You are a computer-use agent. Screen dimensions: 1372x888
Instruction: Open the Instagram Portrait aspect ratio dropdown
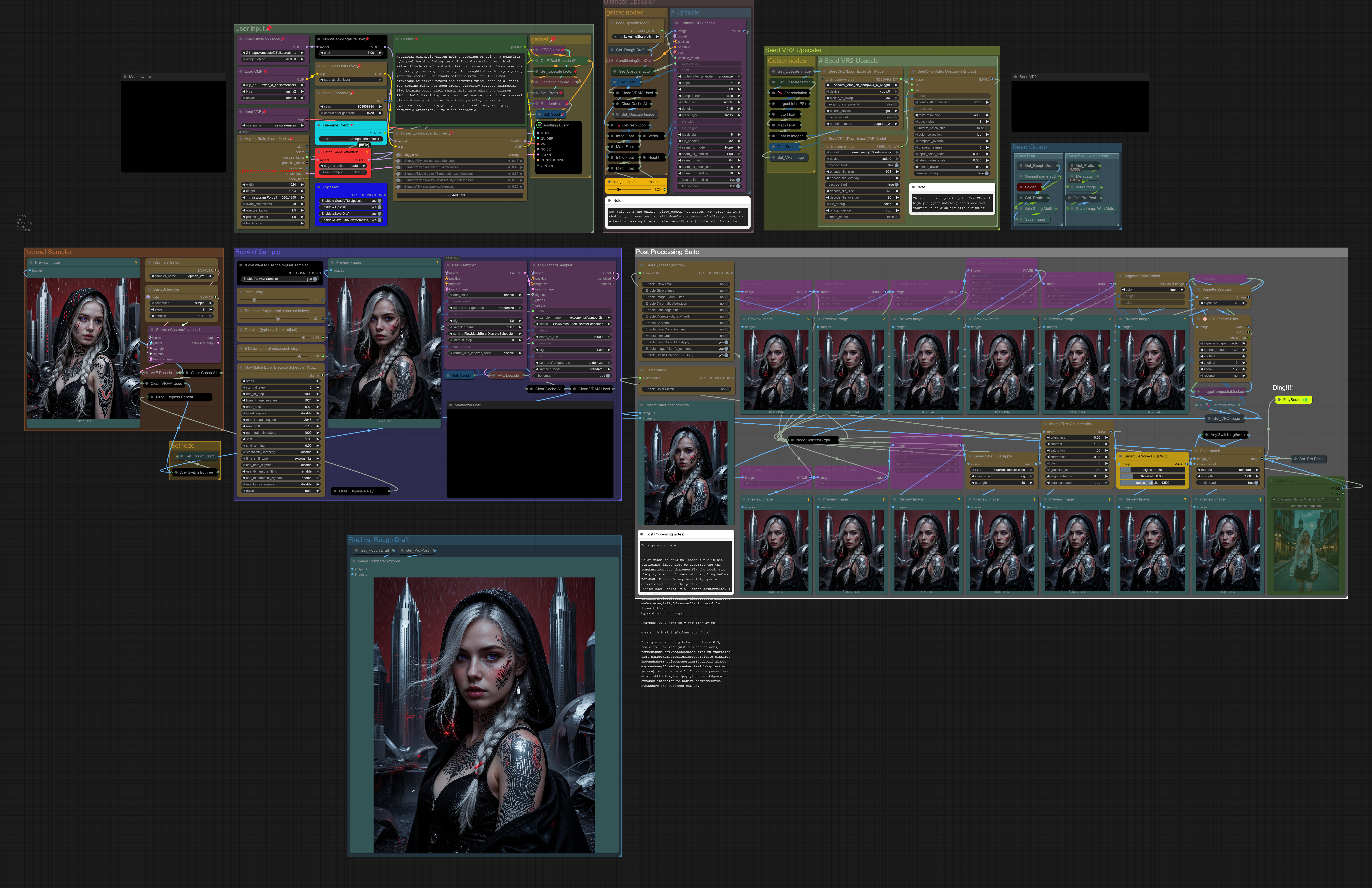[273, 197]
